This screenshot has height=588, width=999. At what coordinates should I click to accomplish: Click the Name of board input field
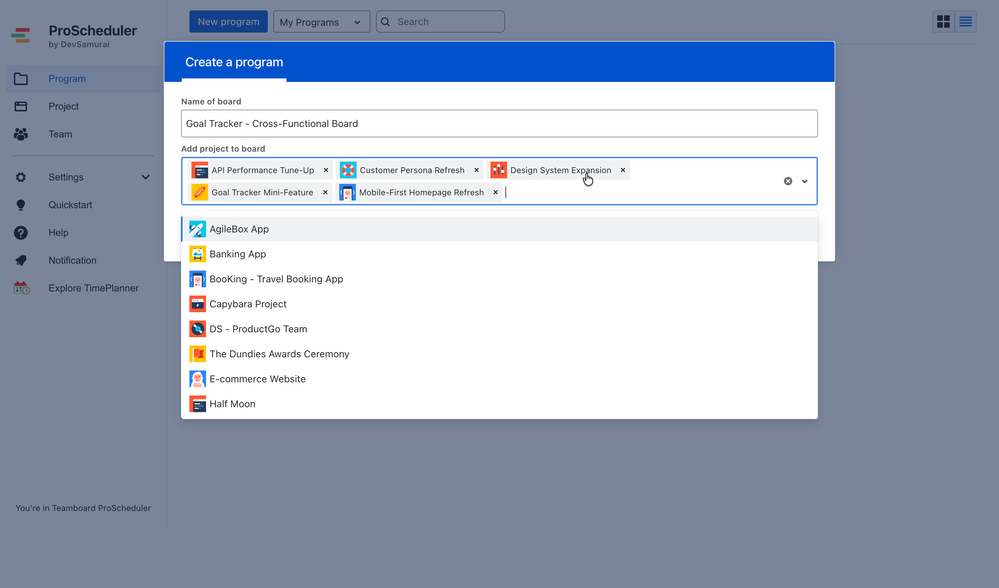[x=500, y=124]
